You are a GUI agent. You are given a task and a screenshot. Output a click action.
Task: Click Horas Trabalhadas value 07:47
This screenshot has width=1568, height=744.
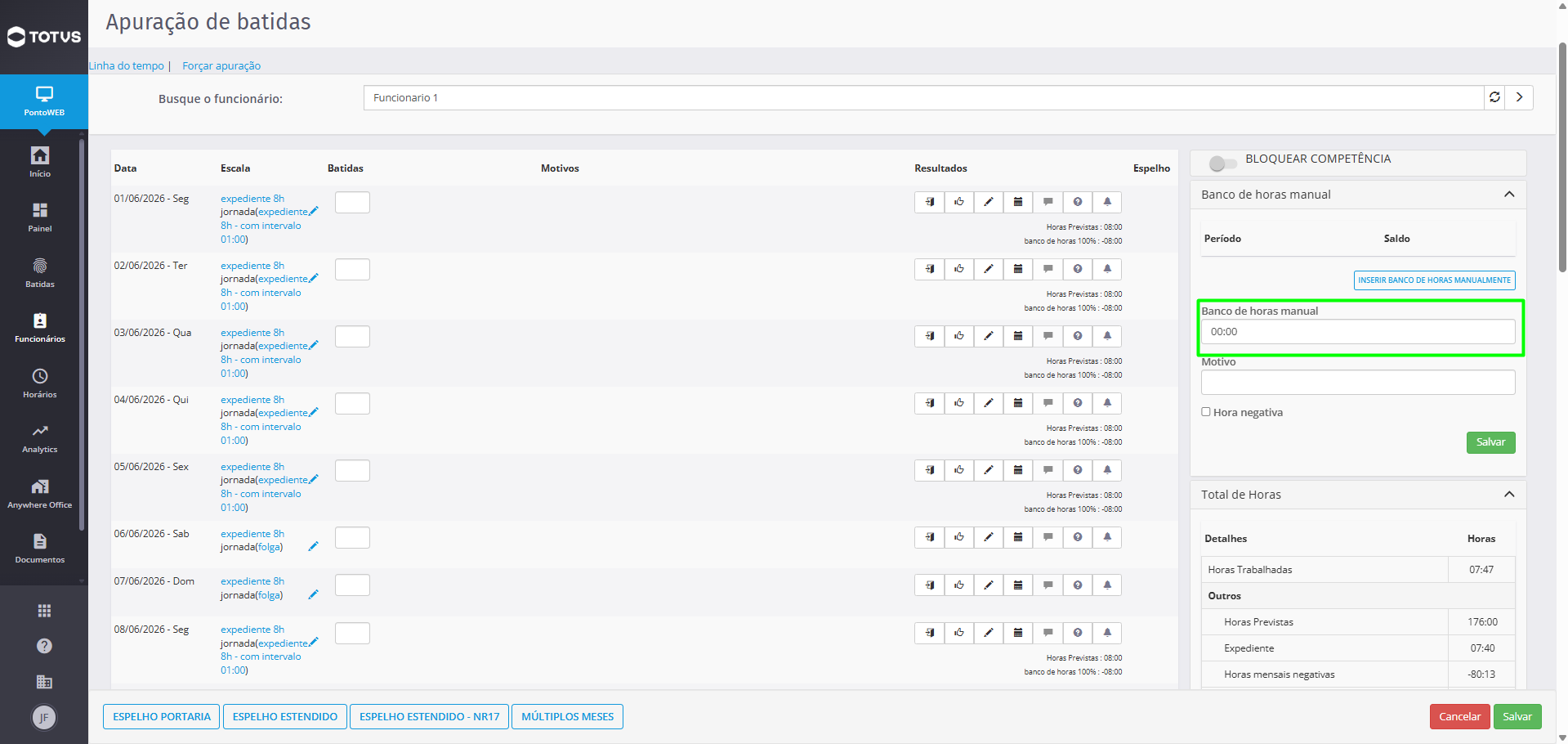(1481, 570)
